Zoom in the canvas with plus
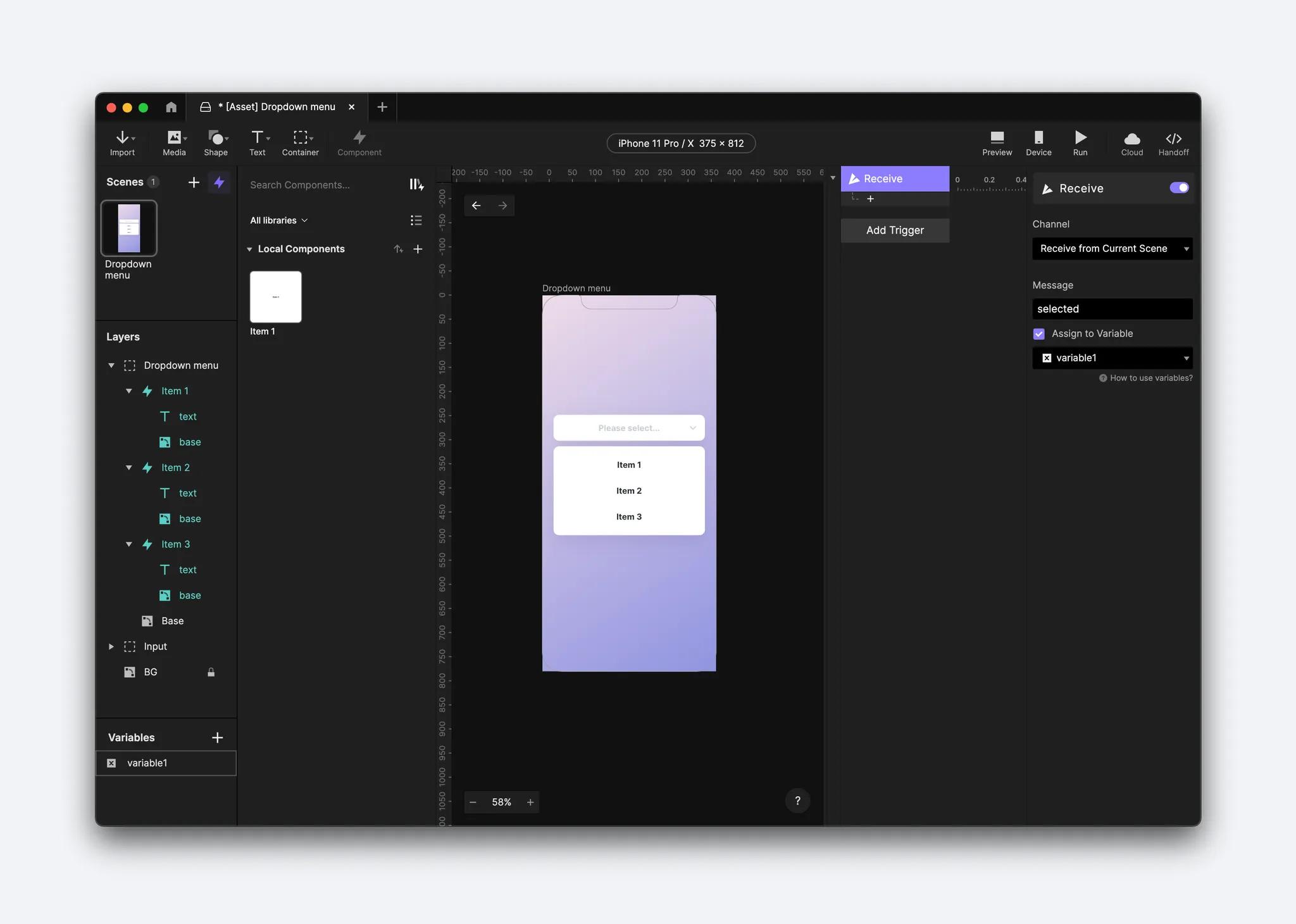The height and width of the screenshot is (924, 1296). 530,802
